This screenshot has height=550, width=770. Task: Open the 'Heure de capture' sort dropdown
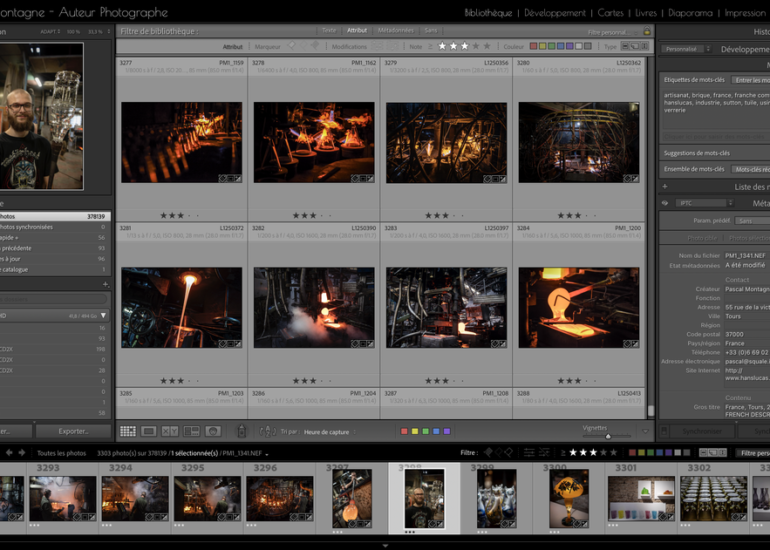coord(328,431)
